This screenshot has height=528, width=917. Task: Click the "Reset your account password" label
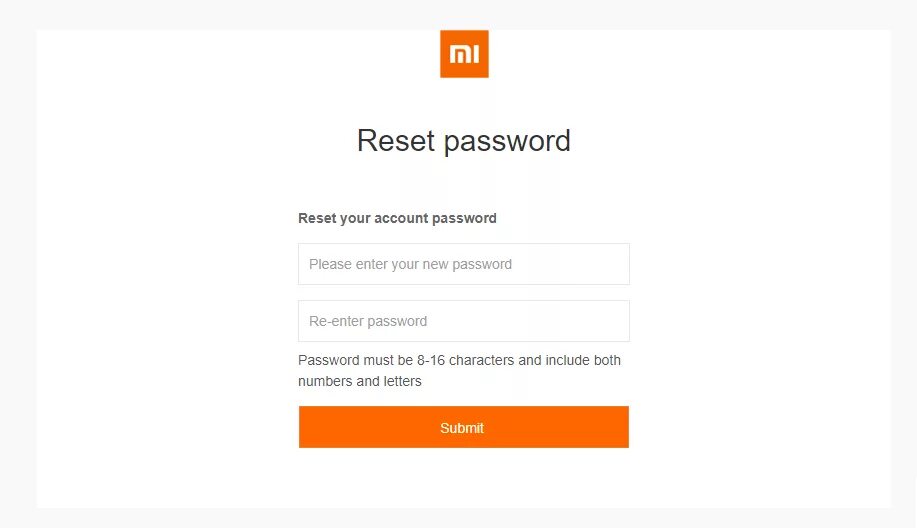point(397,218)
